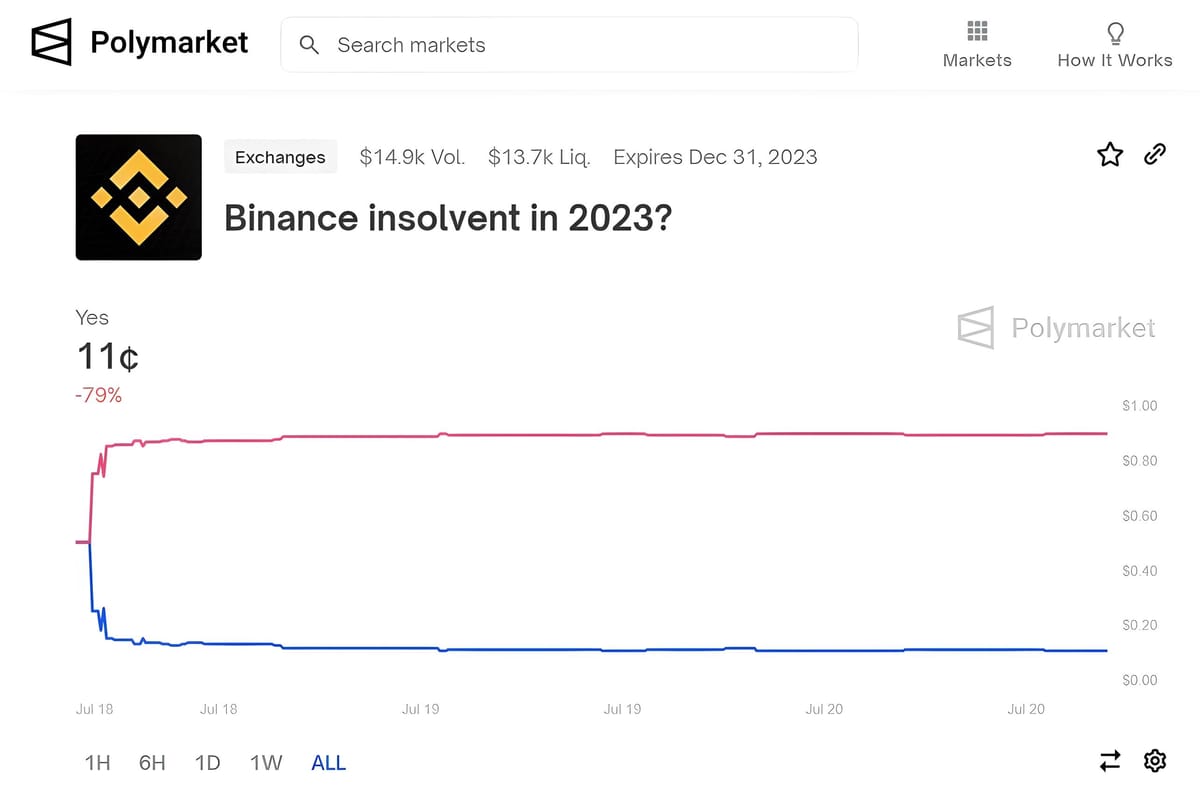Toggle the Yes/No swap arrows icon

1110,761
